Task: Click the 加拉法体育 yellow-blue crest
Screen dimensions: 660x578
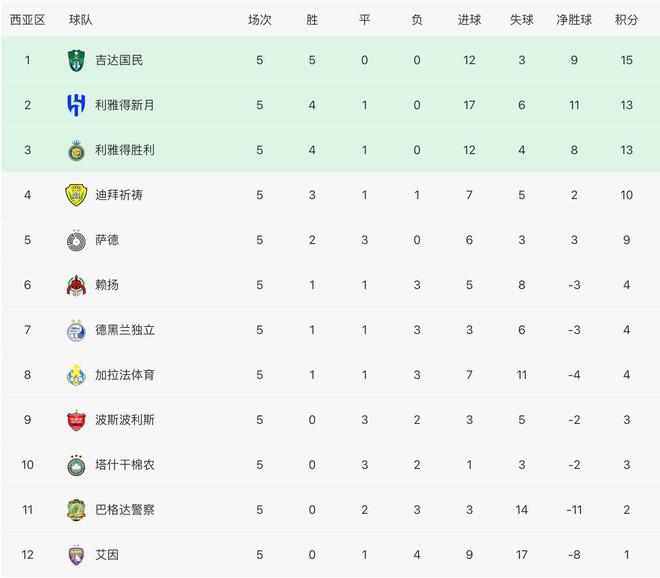Action: [76, 375]
